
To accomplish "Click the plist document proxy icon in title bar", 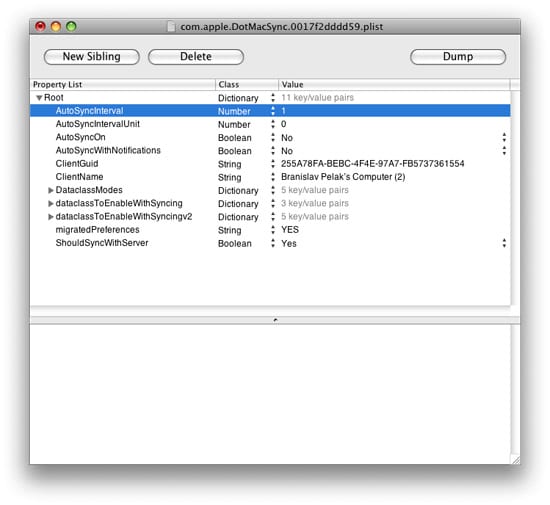I will (171, 27).
